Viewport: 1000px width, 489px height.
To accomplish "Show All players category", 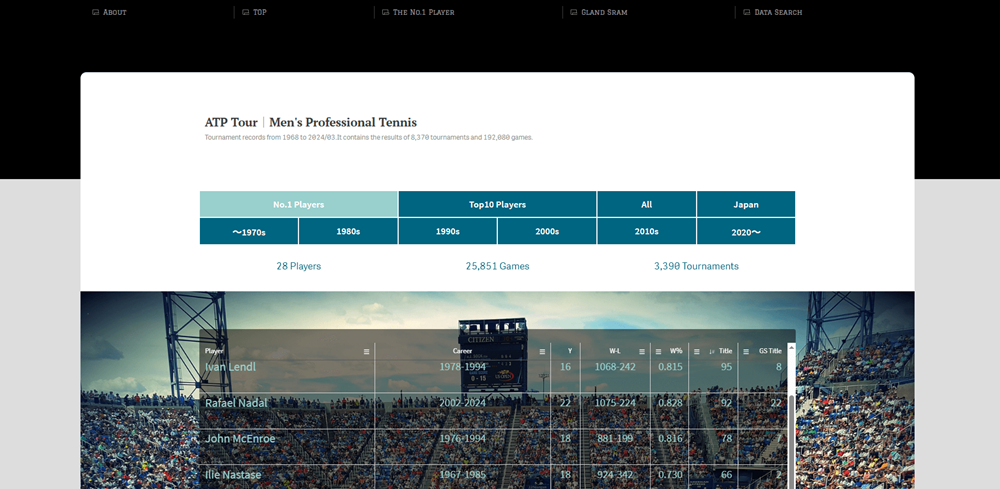I will [646, 204].
